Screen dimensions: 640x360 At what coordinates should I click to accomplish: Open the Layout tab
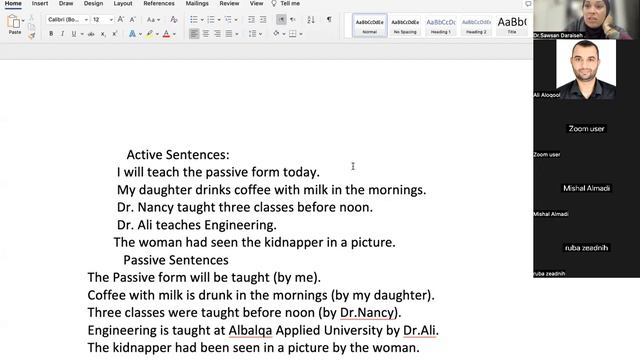(x=123, y=3)
